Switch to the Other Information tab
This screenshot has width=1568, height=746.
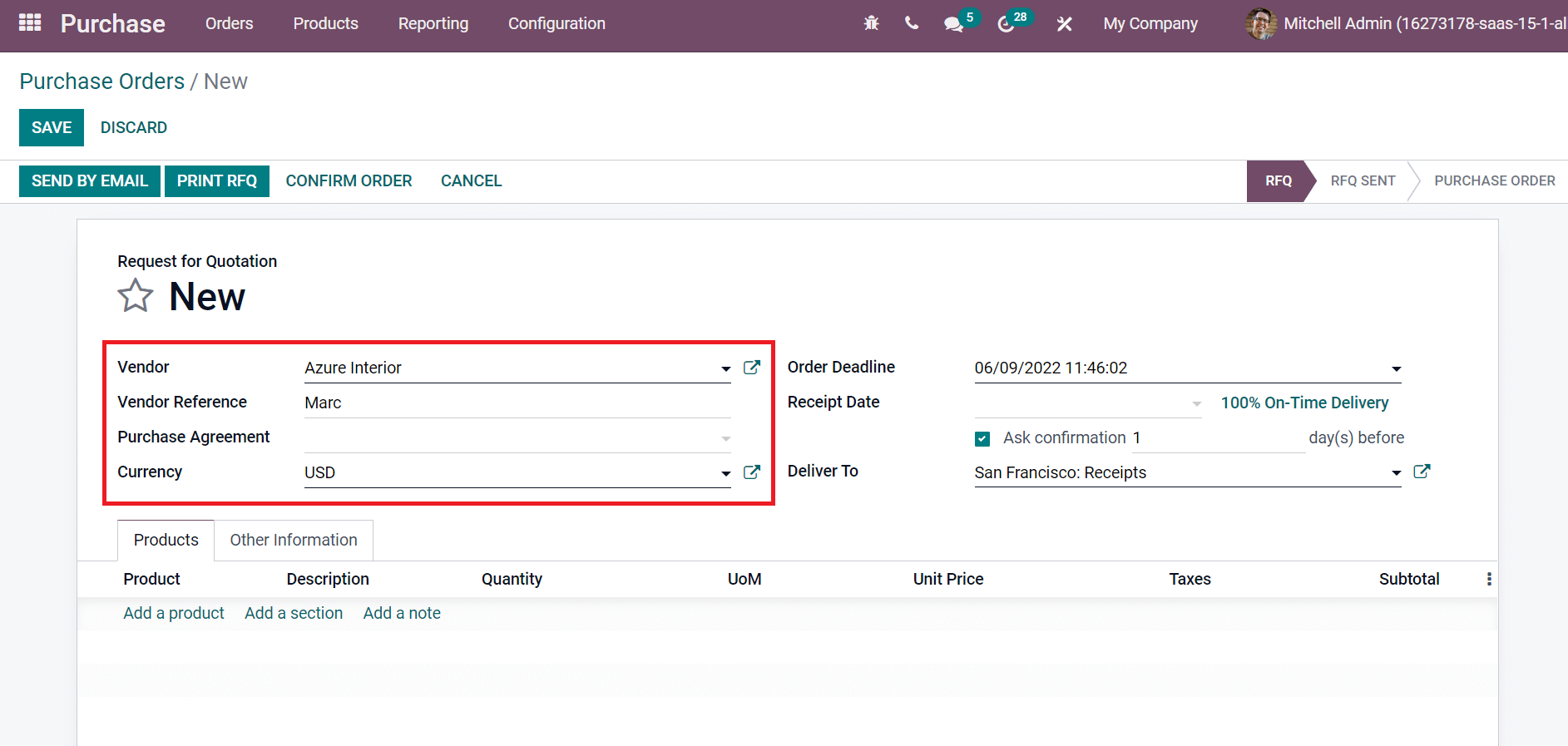click(294, 540)
